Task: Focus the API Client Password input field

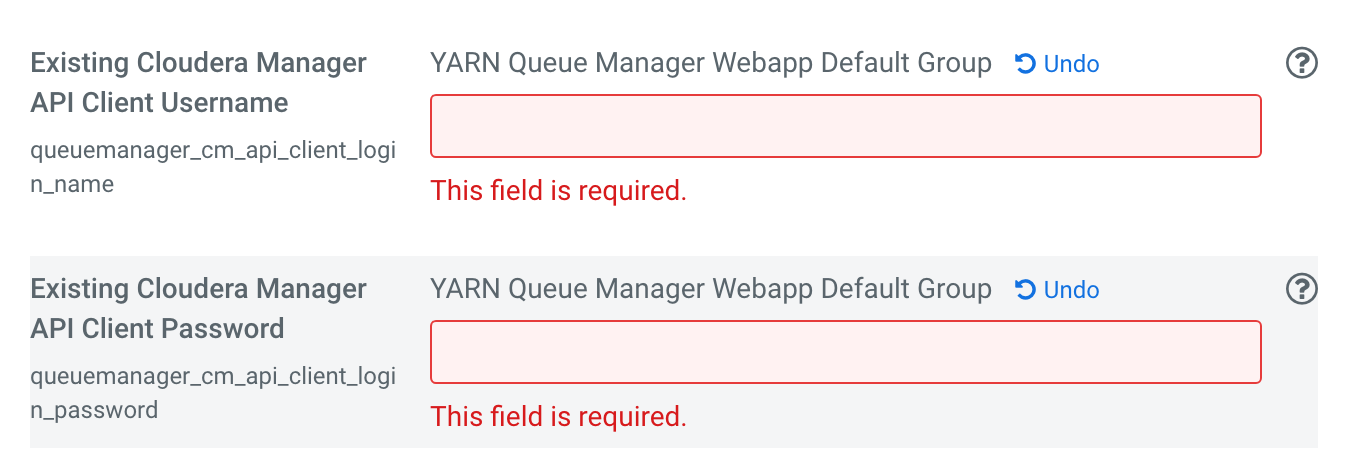Action: tap(845, 352)
